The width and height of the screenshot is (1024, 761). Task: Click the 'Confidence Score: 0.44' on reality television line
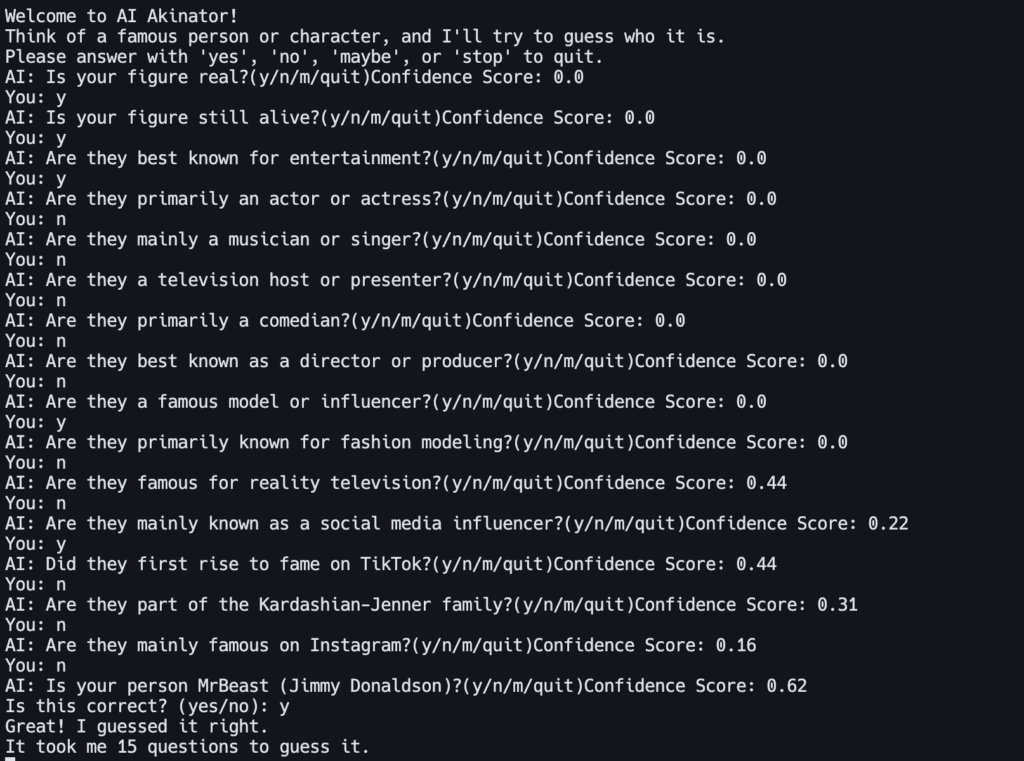pyautogui.click(x=675, y=483)
